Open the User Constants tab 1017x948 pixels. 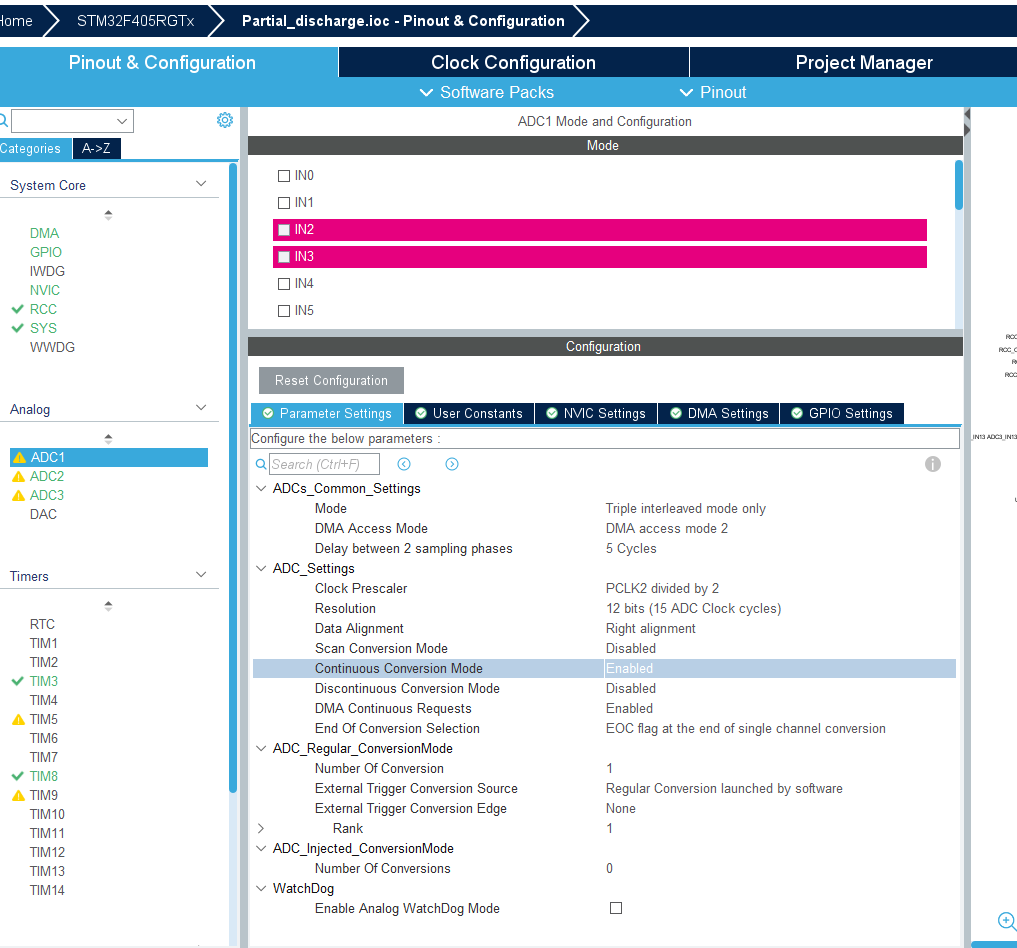pos(469,413)
